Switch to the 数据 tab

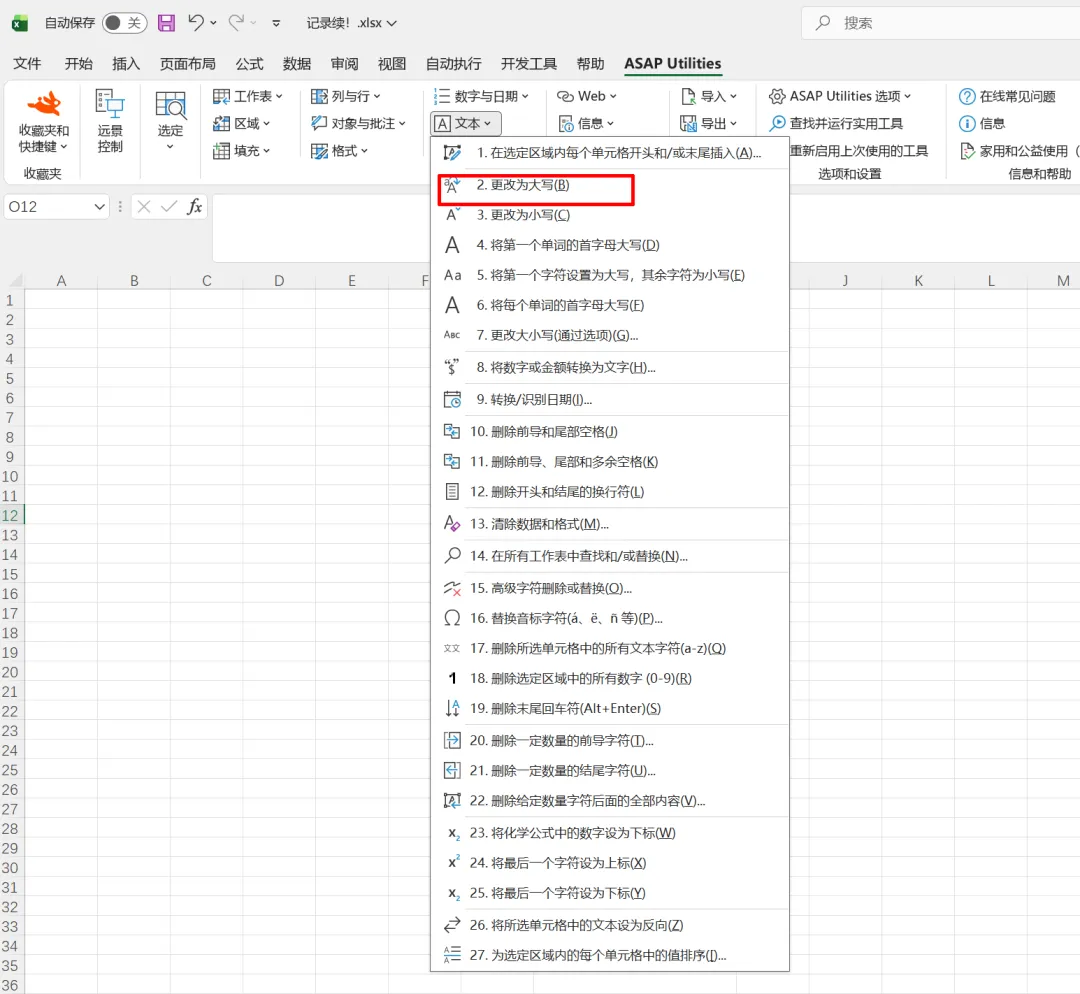click(x=297, y=63)
